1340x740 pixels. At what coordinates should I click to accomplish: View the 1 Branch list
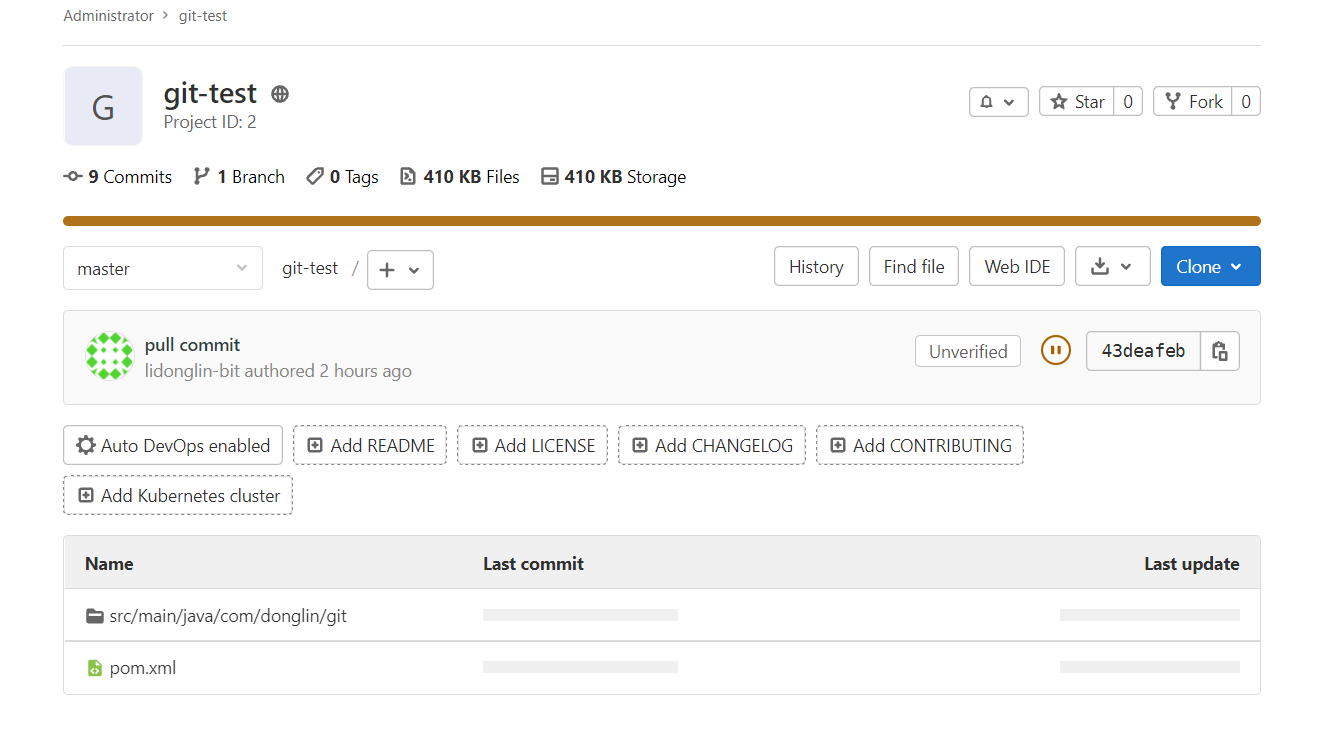click(x=239, y=177)
